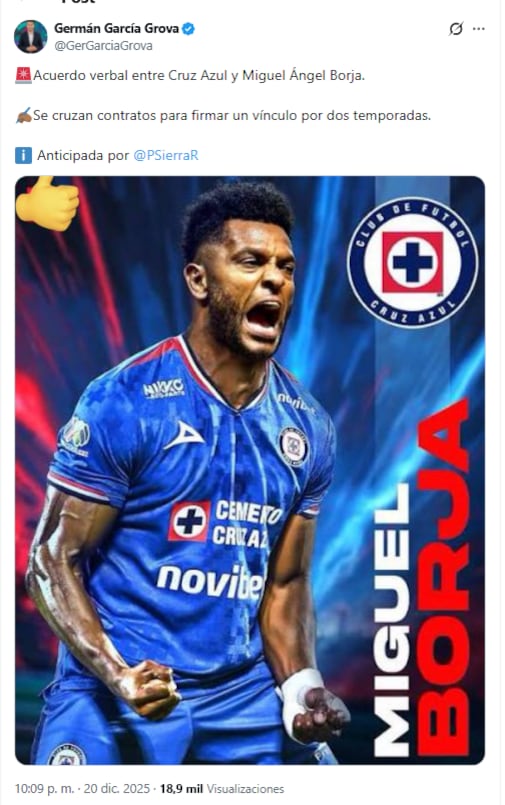Click the vertical BORJA red lettering
This screenshot has height=805, width=505.
click(442, 577)
